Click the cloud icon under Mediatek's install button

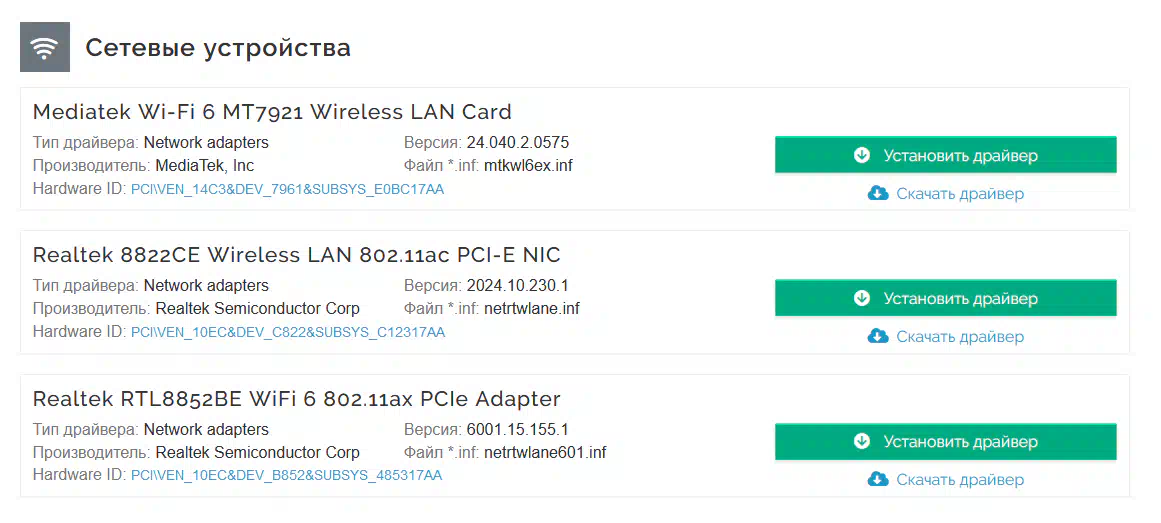point(878,193)
